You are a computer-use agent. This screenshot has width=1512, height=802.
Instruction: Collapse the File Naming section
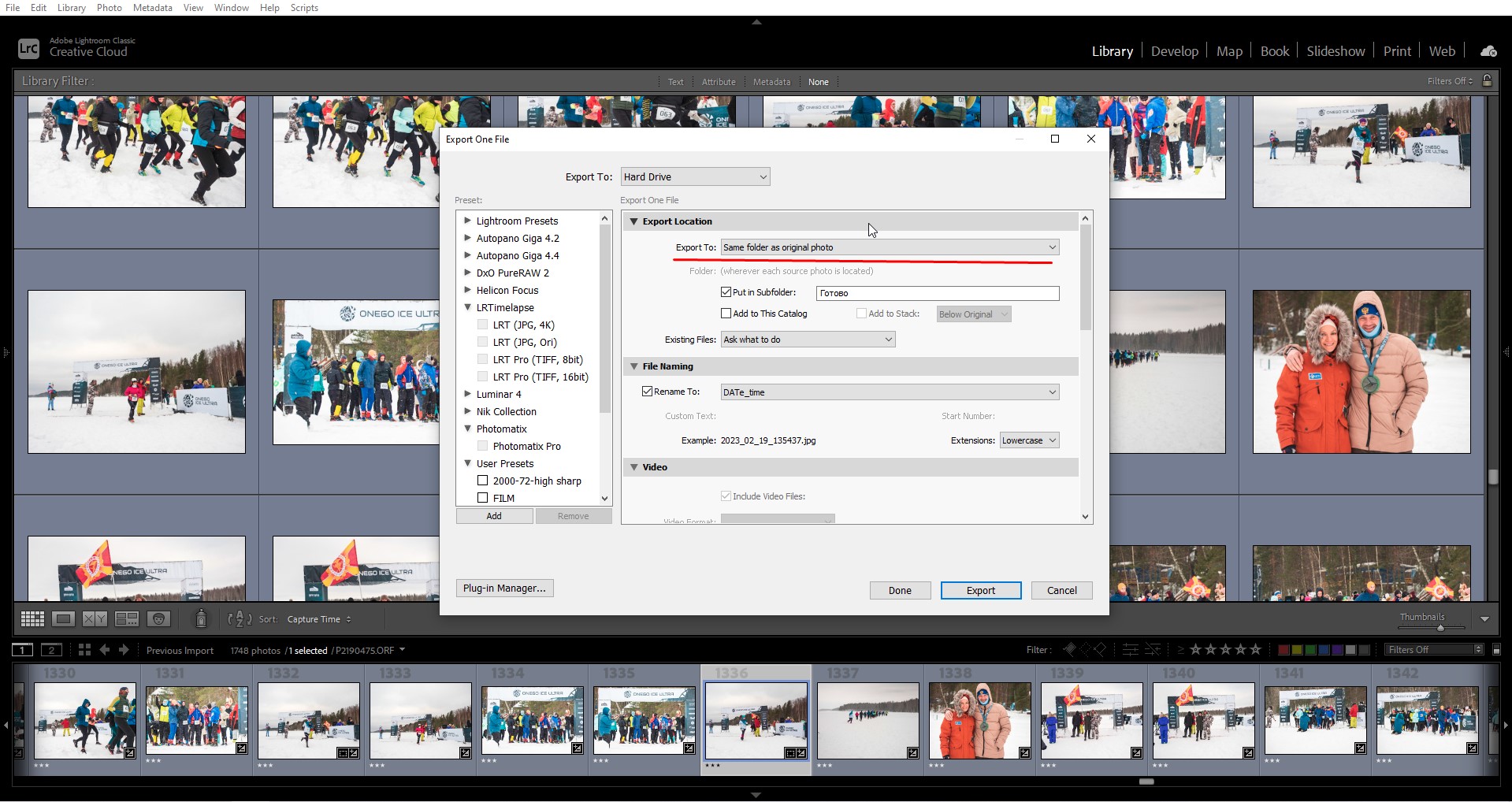click(x=633, y=366)
